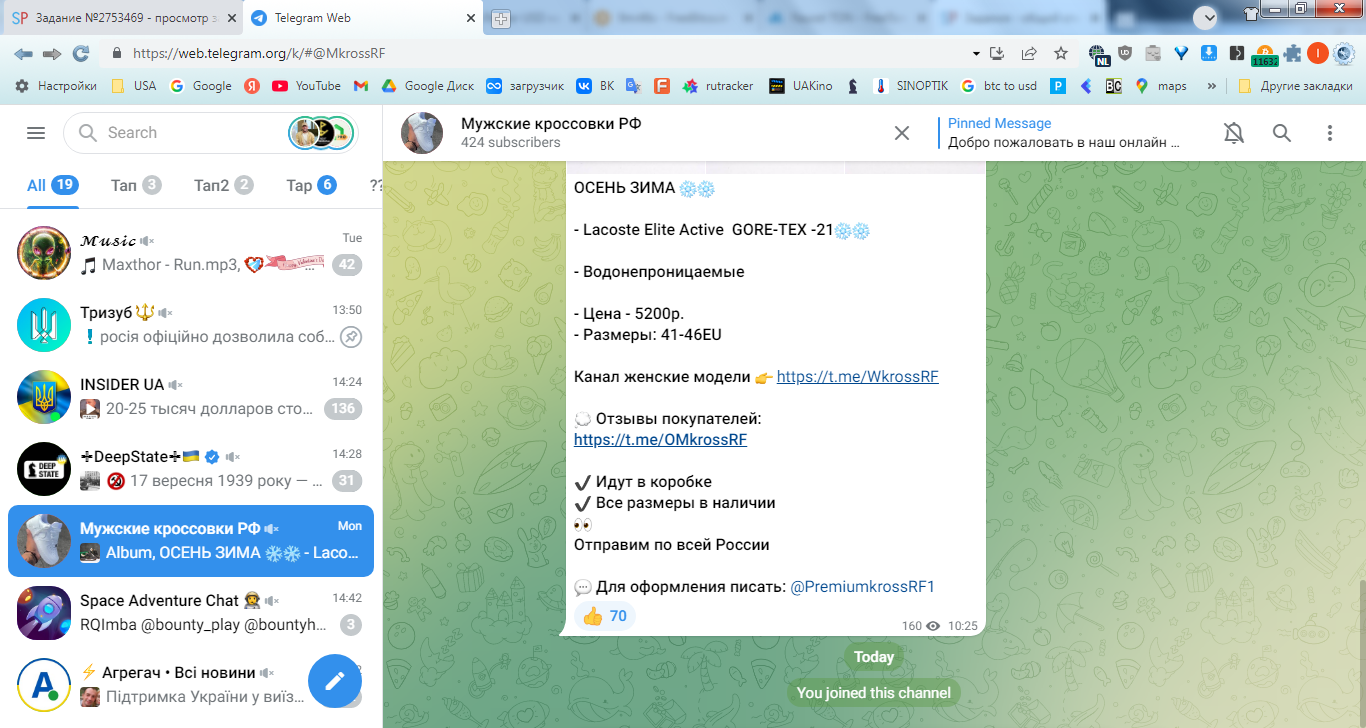This screenshot has height=728, width=1366.
Task: Open the Gmail bookmark icon
Action: [361, 86]
